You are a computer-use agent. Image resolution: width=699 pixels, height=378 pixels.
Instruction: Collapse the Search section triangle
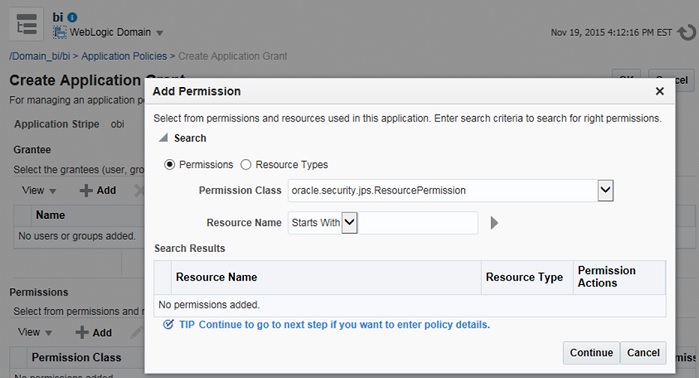(164, 138)
